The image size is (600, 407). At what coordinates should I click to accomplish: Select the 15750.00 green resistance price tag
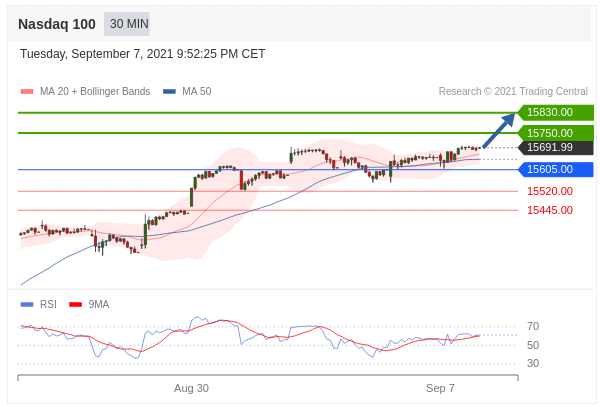click(555, 133)
